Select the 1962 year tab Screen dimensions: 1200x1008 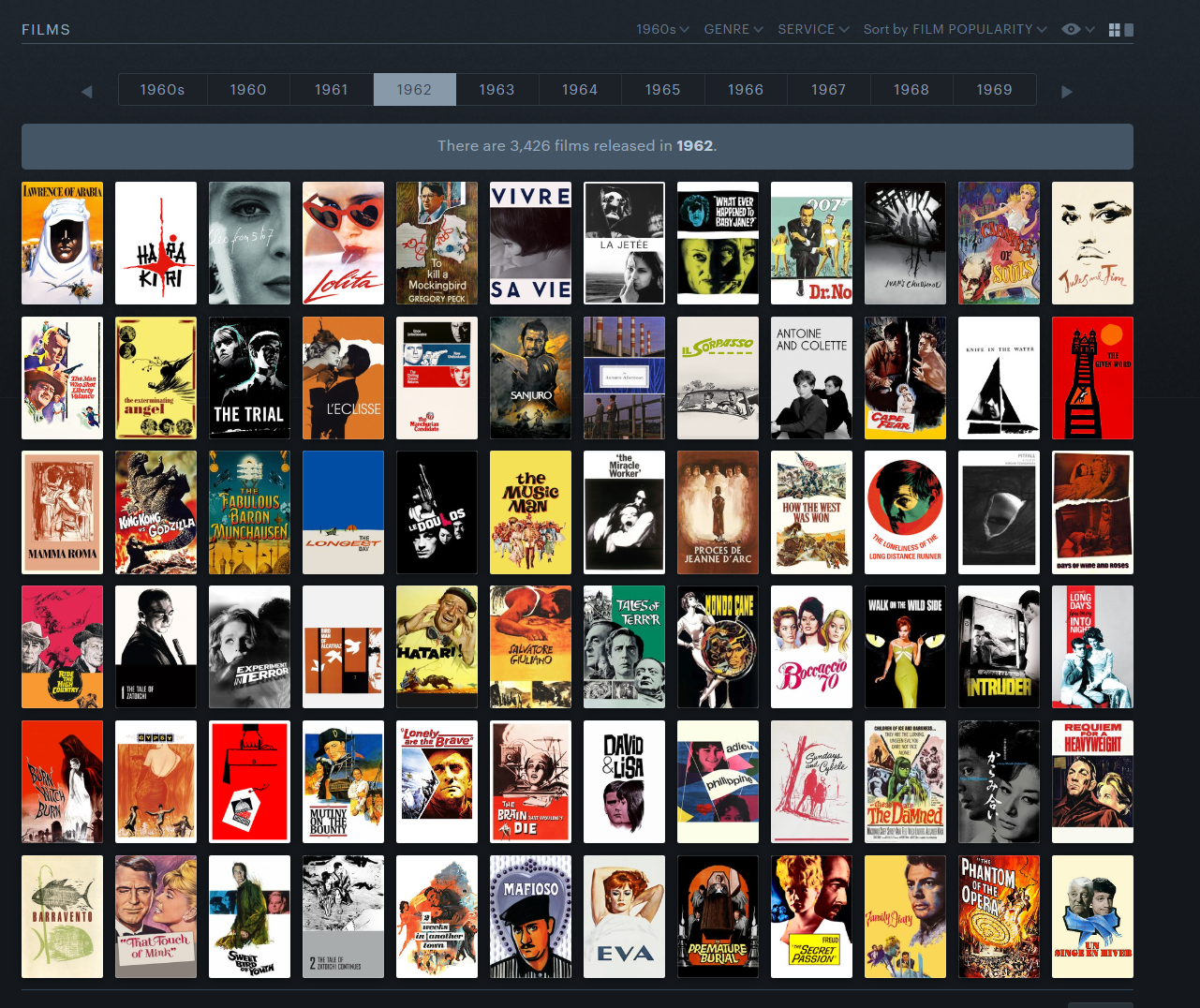pyautogui.click(x=414, y=90)
